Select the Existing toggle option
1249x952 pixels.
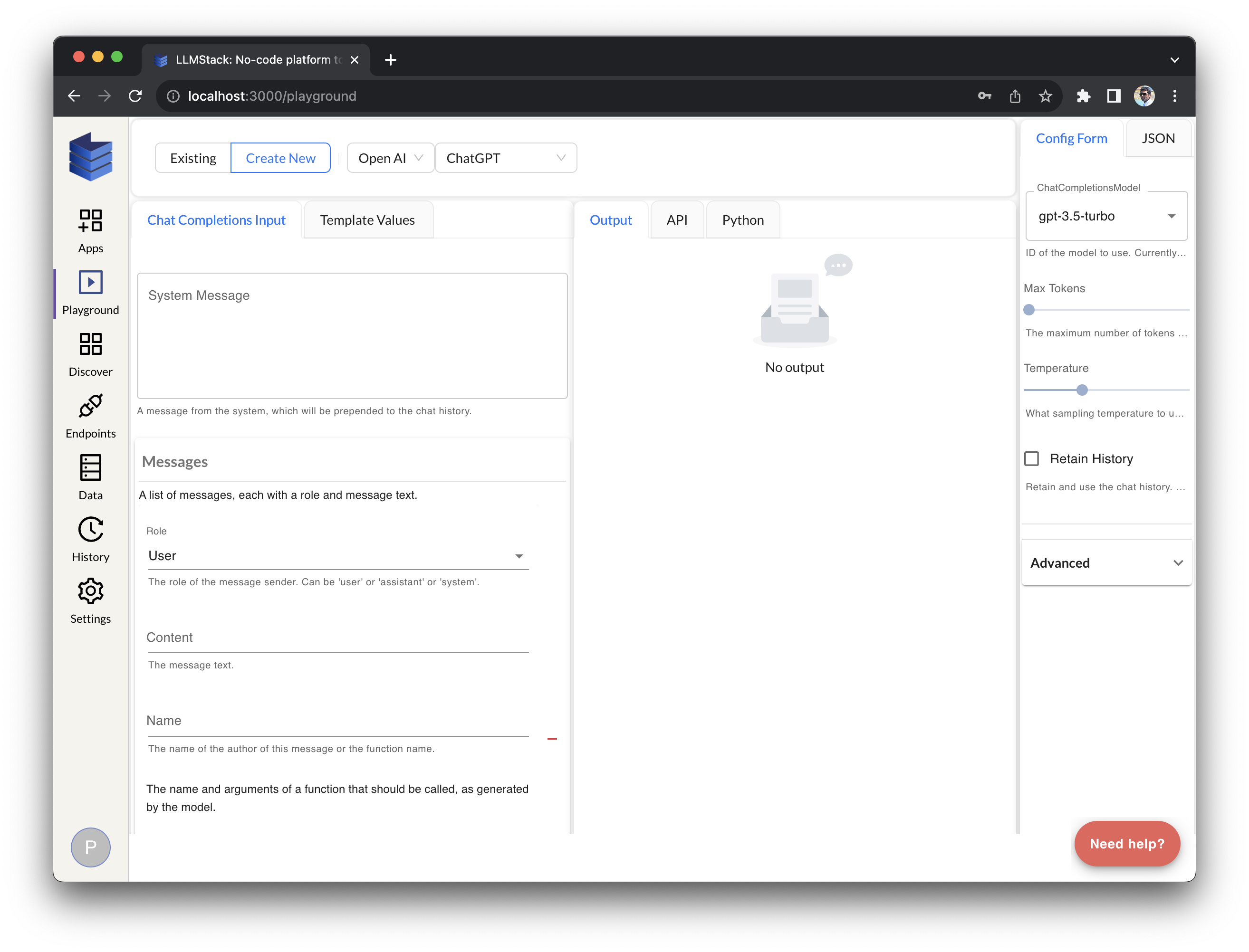point(193,158)
